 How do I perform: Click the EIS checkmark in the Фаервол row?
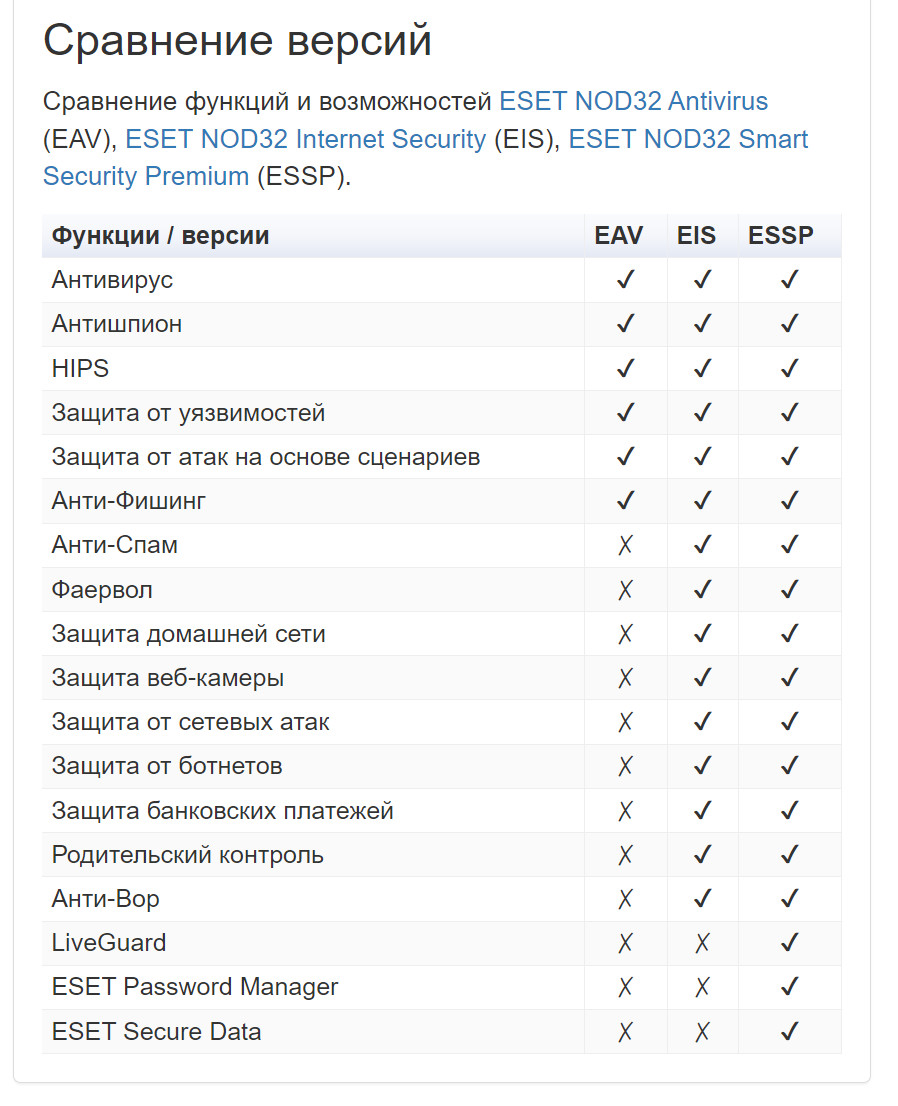click(x=702, y=590)
